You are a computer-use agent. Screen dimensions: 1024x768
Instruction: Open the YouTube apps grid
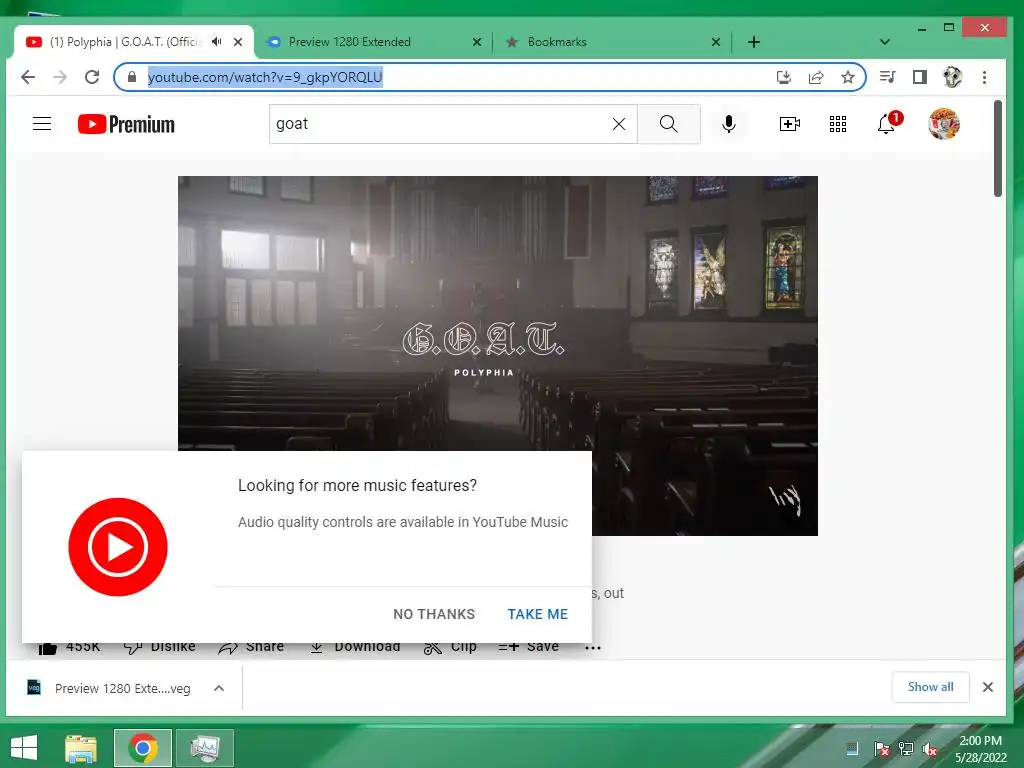(x=838, y=124)
